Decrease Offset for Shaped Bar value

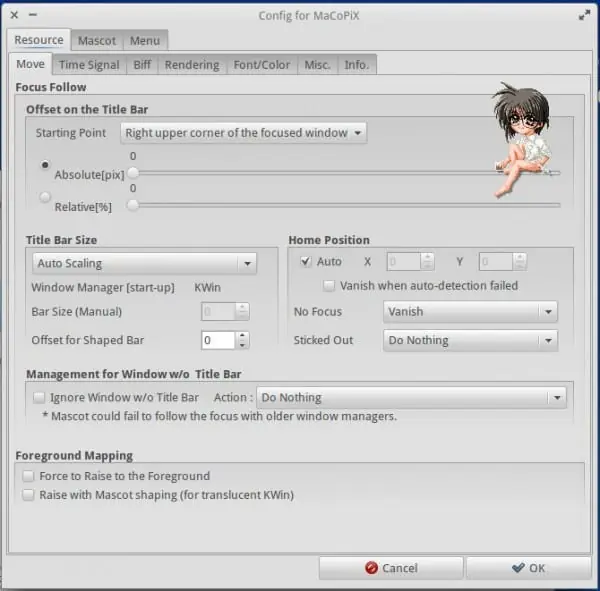(242, 345)
